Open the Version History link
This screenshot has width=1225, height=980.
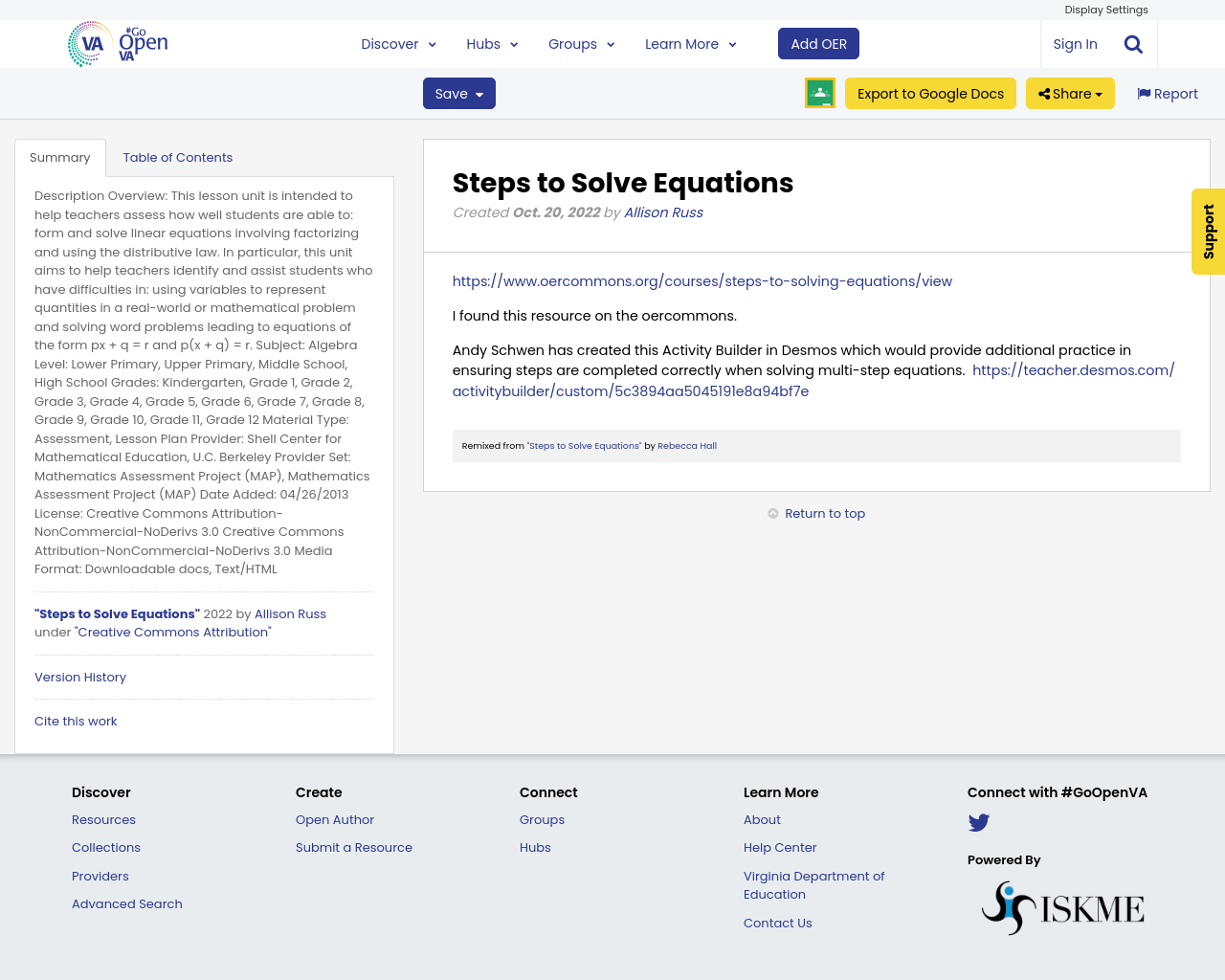(x=79, y=677)
